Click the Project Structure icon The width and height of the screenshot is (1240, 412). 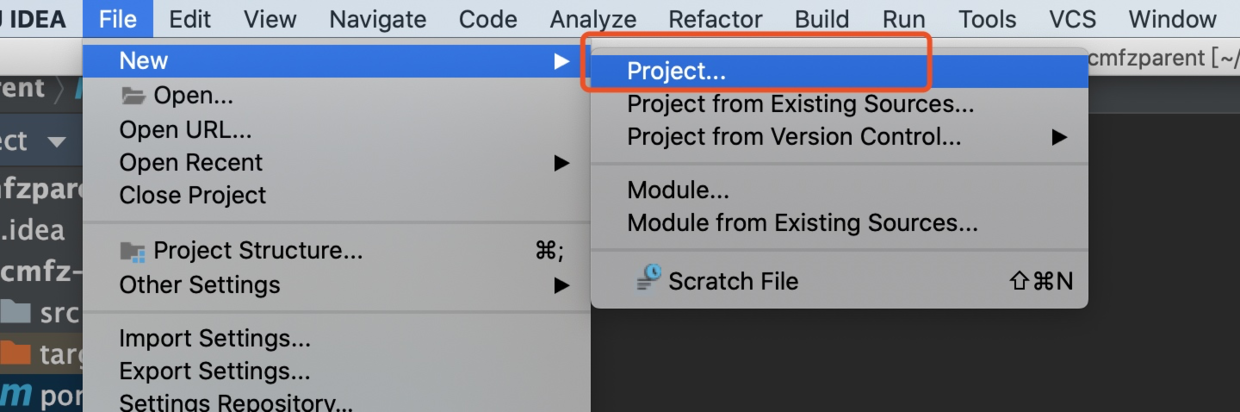(132, 251)
